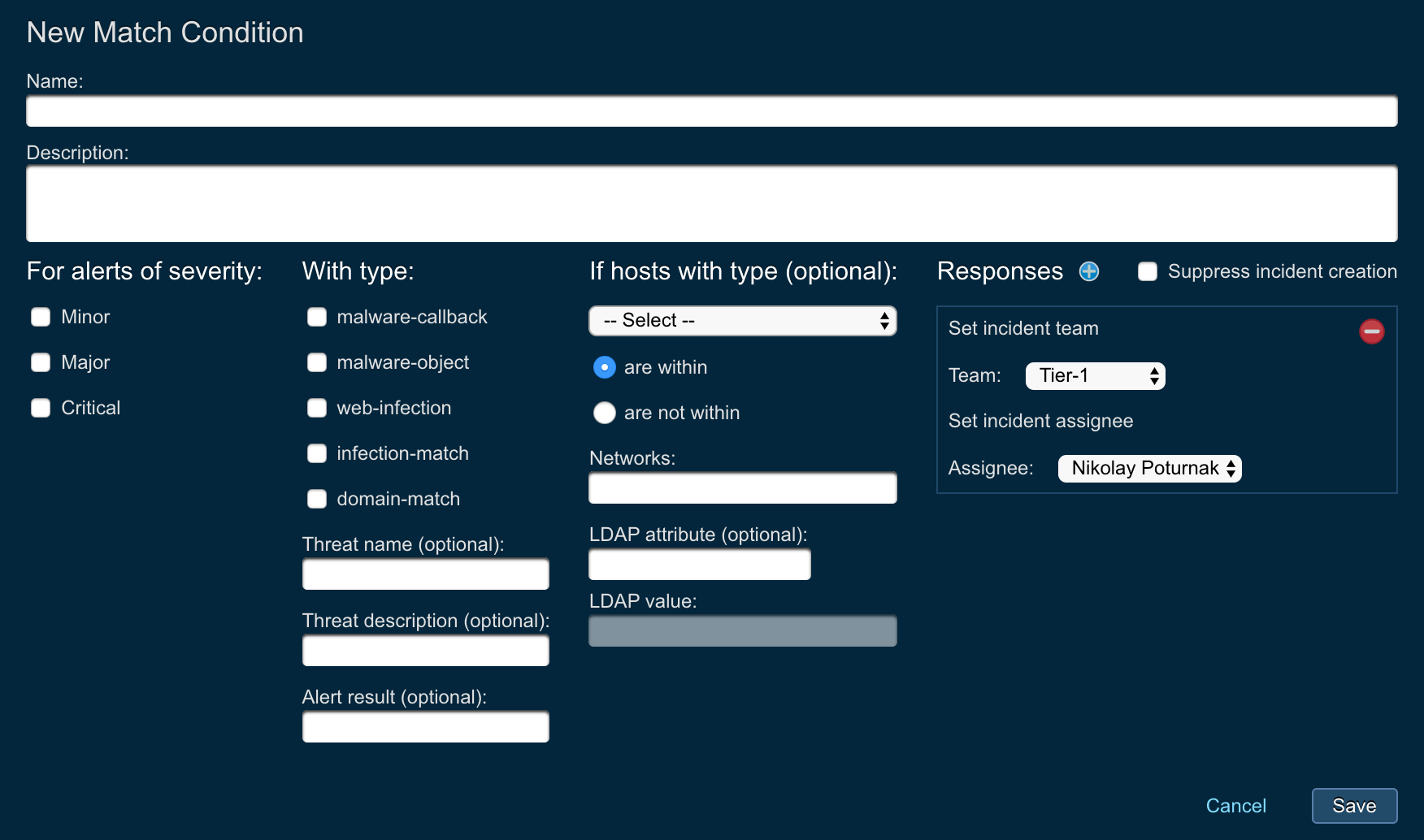The image size is (1424, 840).
Task: Click the LDAP attribute input field
Action: pos(699,565)
